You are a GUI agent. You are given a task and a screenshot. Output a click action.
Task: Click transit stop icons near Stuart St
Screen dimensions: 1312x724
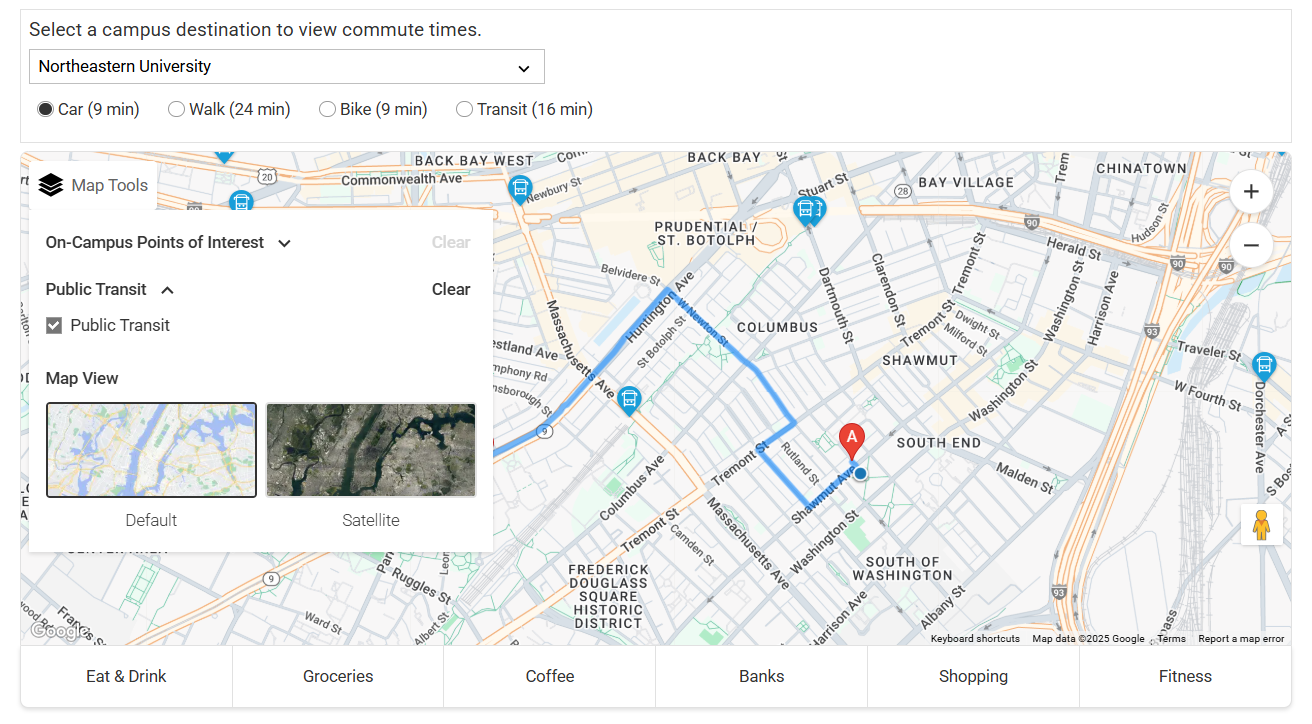[808, 210]
